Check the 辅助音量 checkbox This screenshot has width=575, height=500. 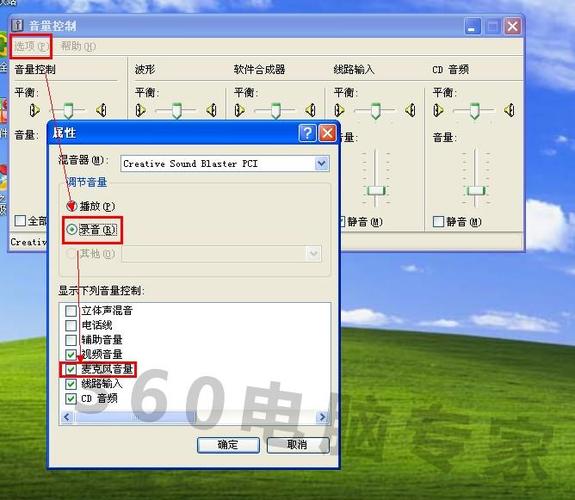tap(71, 340)
